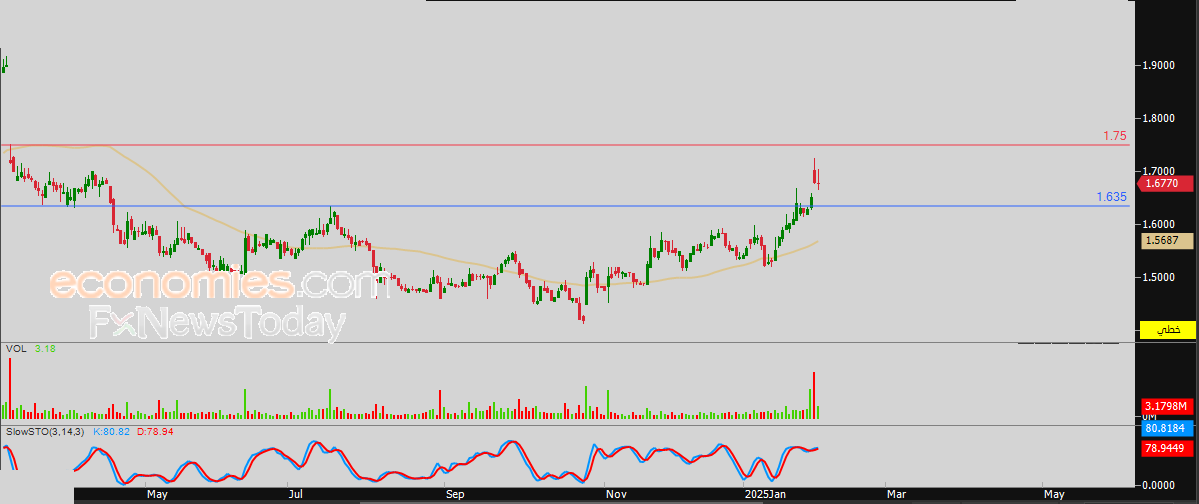1199x504 pixels.
Task: Click the VOL indicator label
Action: point(16,349)
